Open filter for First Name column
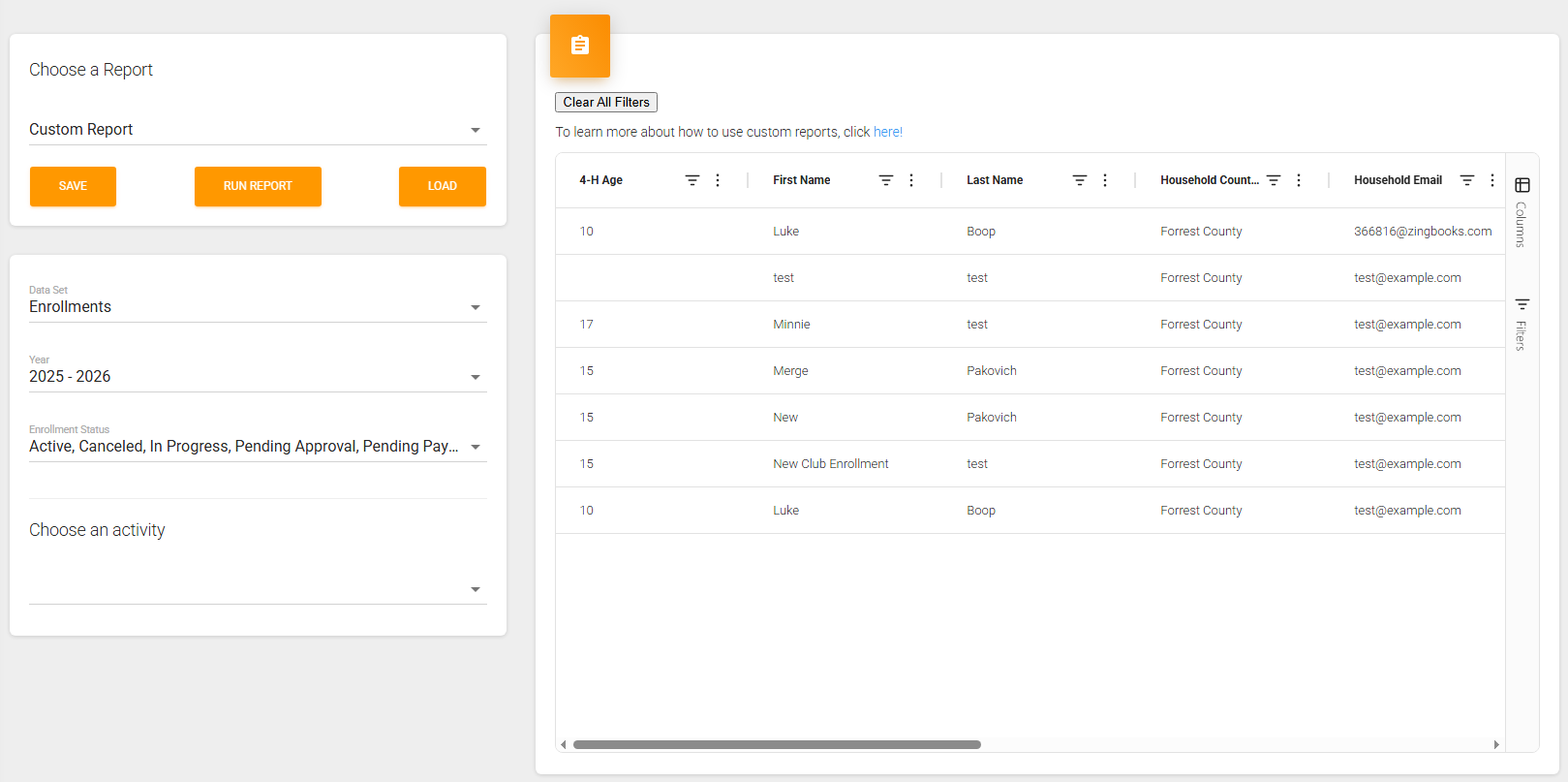The image size is (1568, 782). [885, 180]
